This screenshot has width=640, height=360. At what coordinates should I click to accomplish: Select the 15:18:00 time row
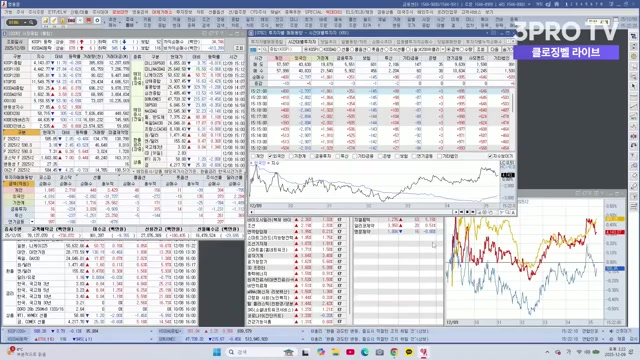click(x=380, y=110)
